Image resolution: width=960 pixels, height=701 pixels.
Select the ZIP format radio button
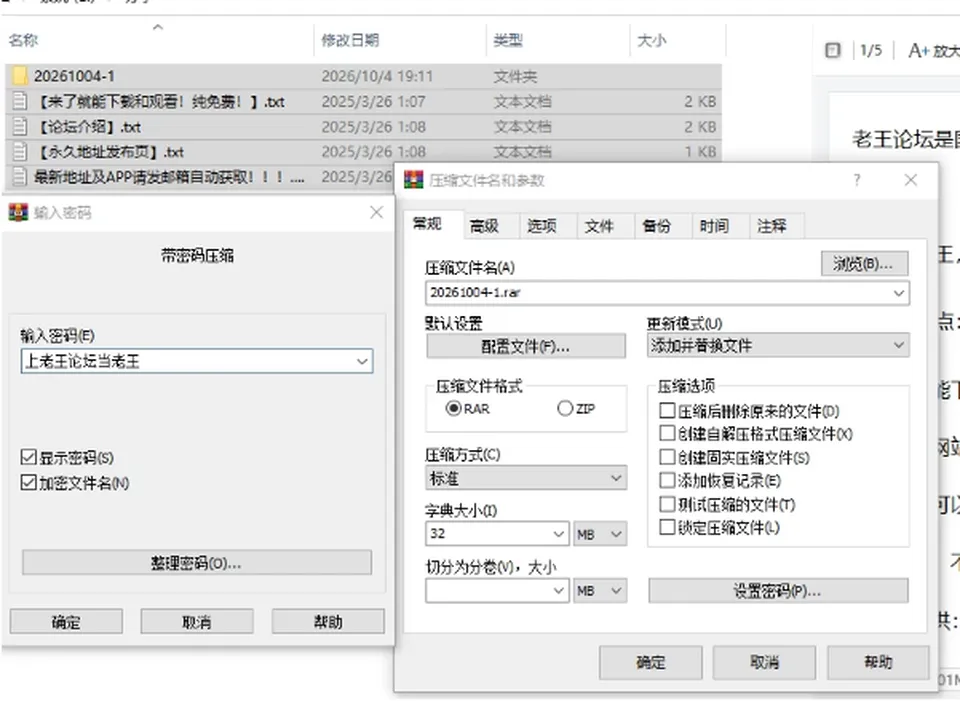pos(564,408)
